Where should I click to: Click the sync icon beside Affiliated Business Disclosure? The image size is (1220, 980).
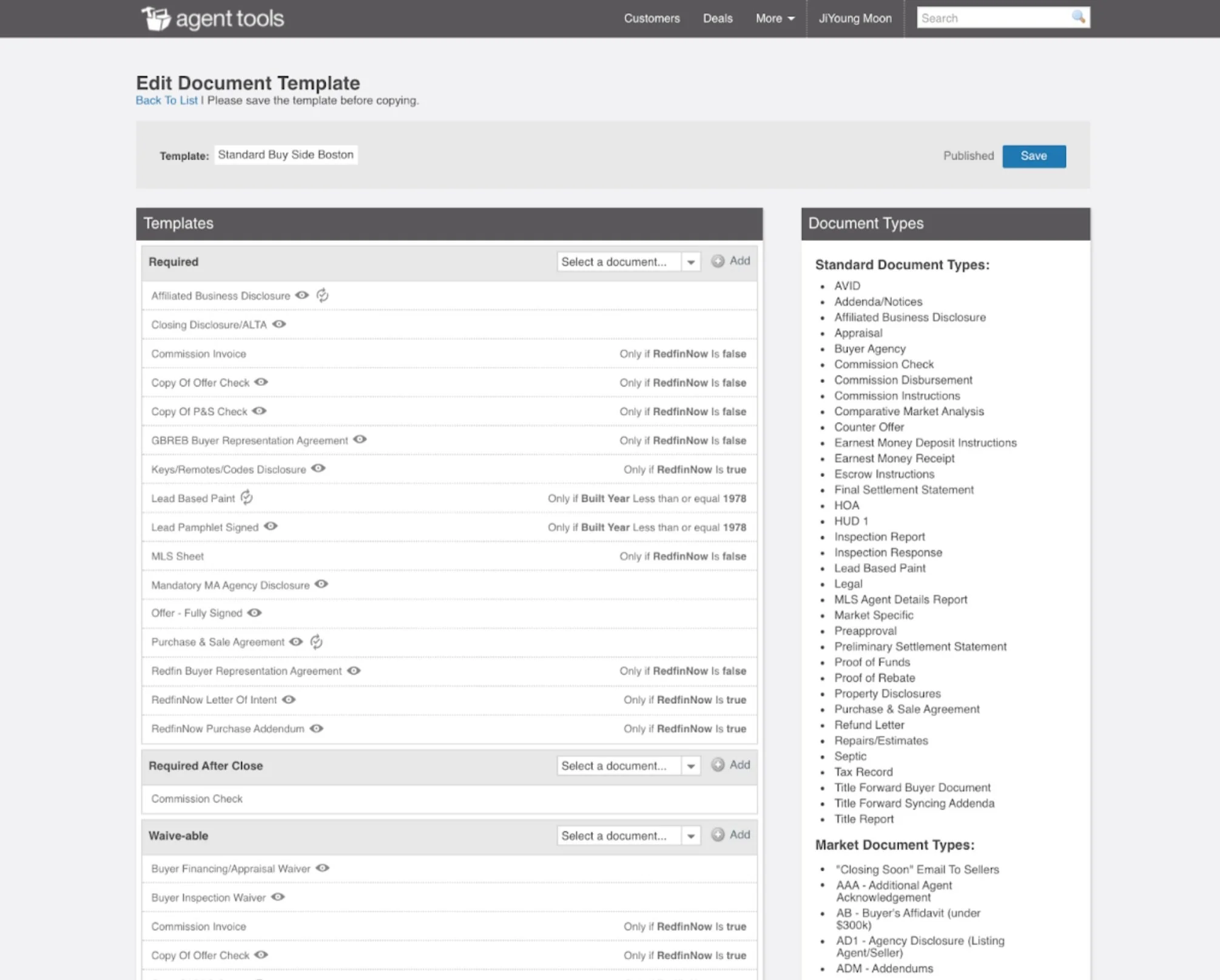click(322, 295)
